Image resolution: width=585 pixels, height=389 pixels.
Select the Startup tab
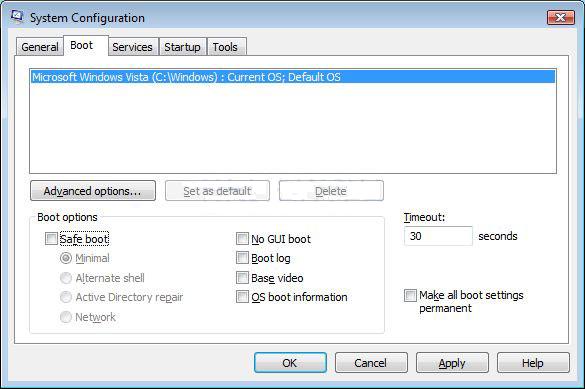pyautogui.click(x=182, y=47)
